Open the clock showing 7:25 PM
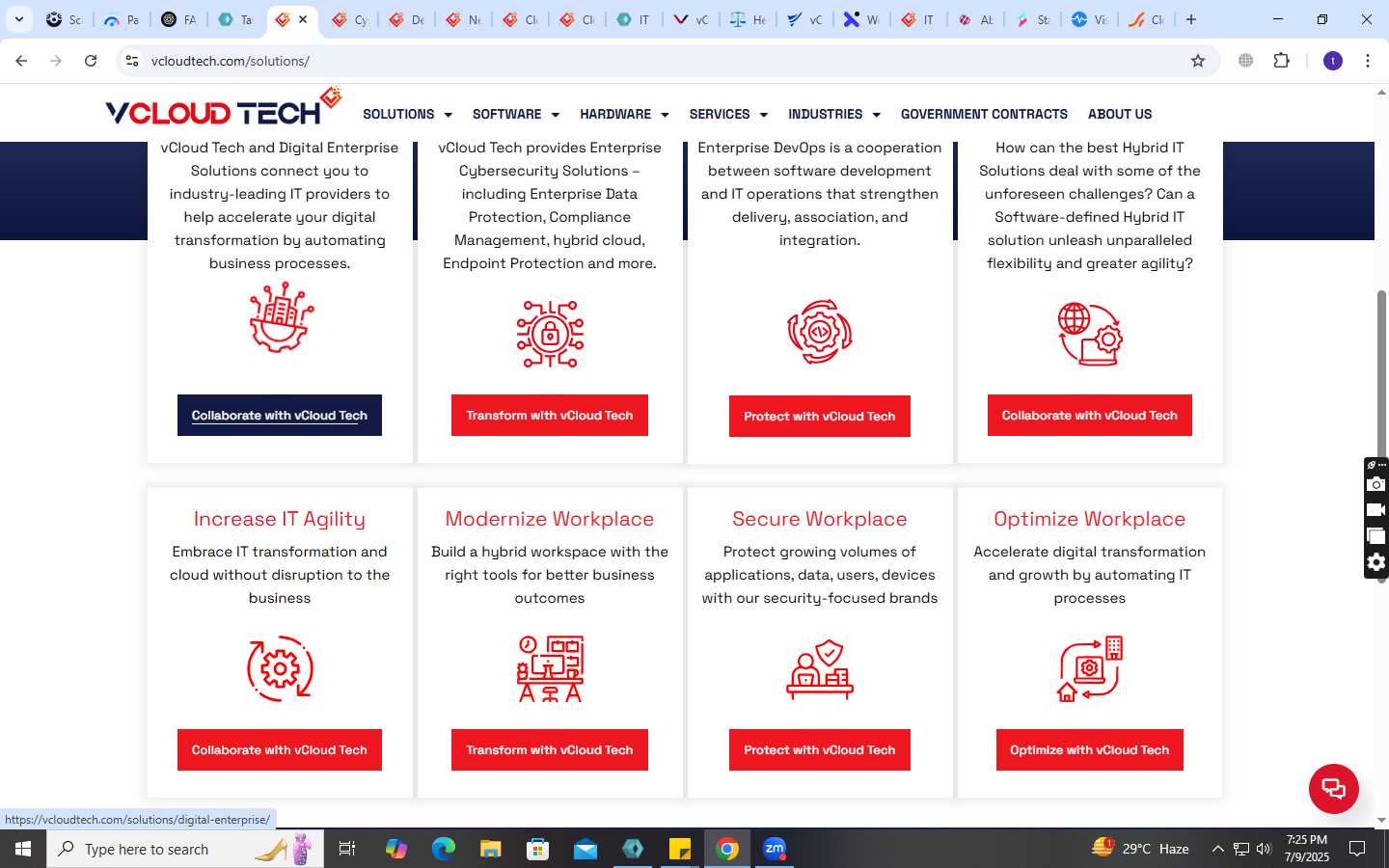This screenshot has height=868, width=1389. (x=1307, y=849)
